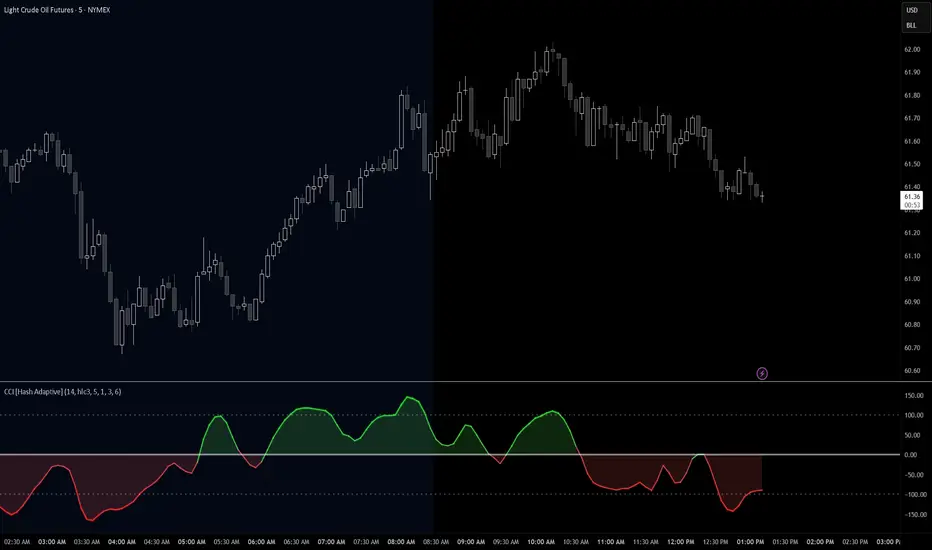Click the 62.00 price scale label
The width and height of the screenshot is (932, 550).
[912, 49]
